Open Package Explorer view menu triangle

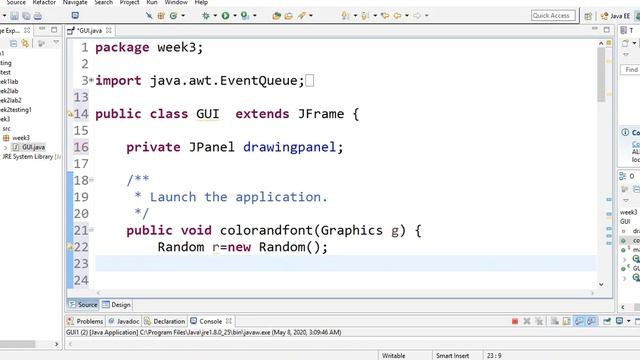(x=56, y=43)
